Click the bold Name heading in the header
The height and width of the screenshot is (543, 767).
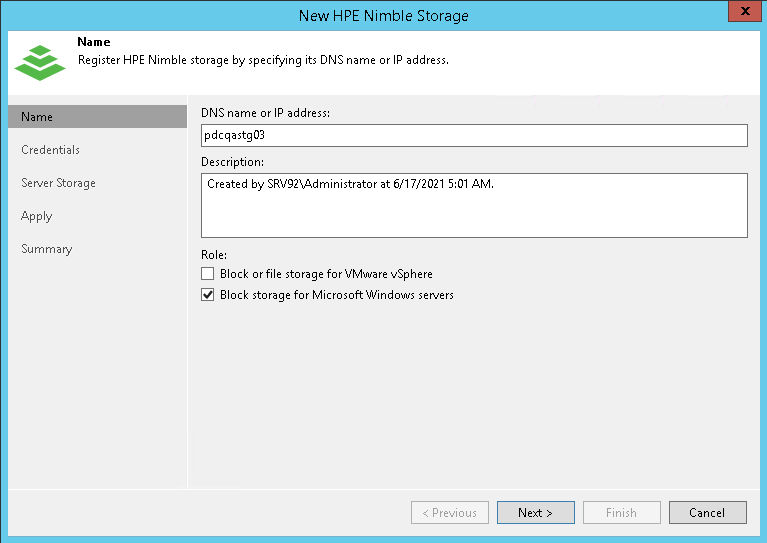[x=94, y=43]
